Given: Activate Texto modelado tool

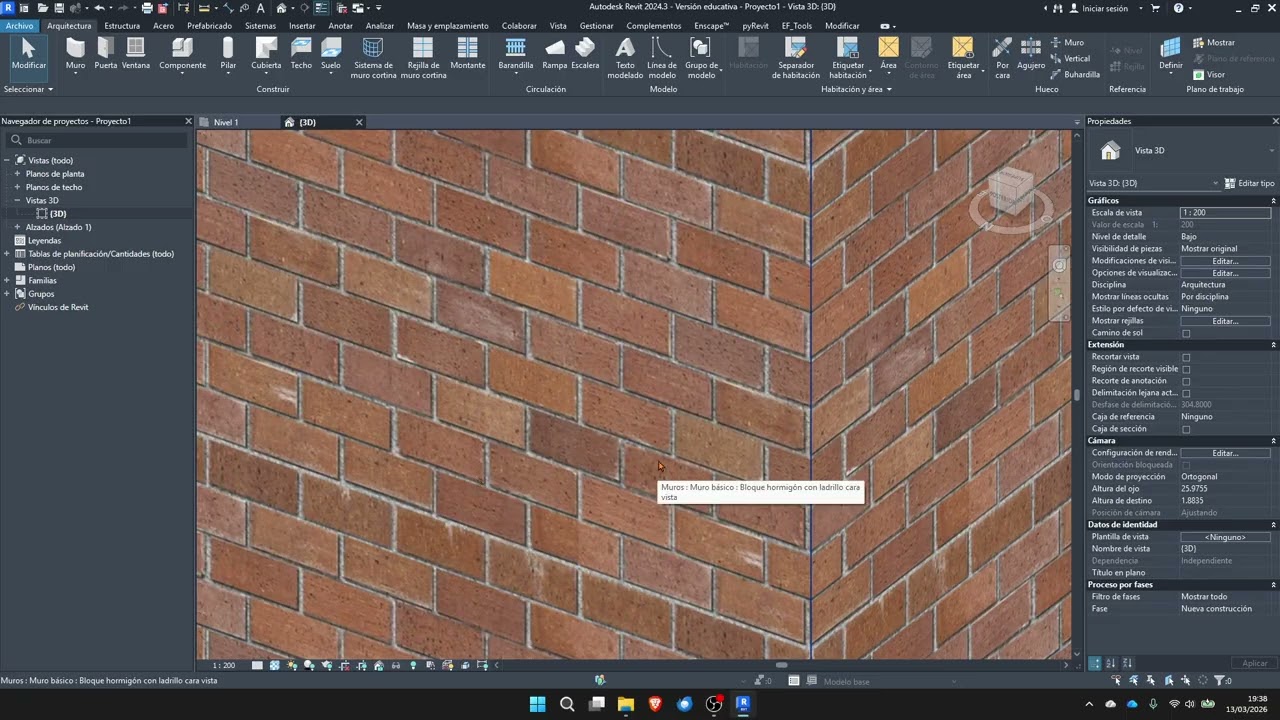Looking at the screenshot, I should [x=625, y=58].
